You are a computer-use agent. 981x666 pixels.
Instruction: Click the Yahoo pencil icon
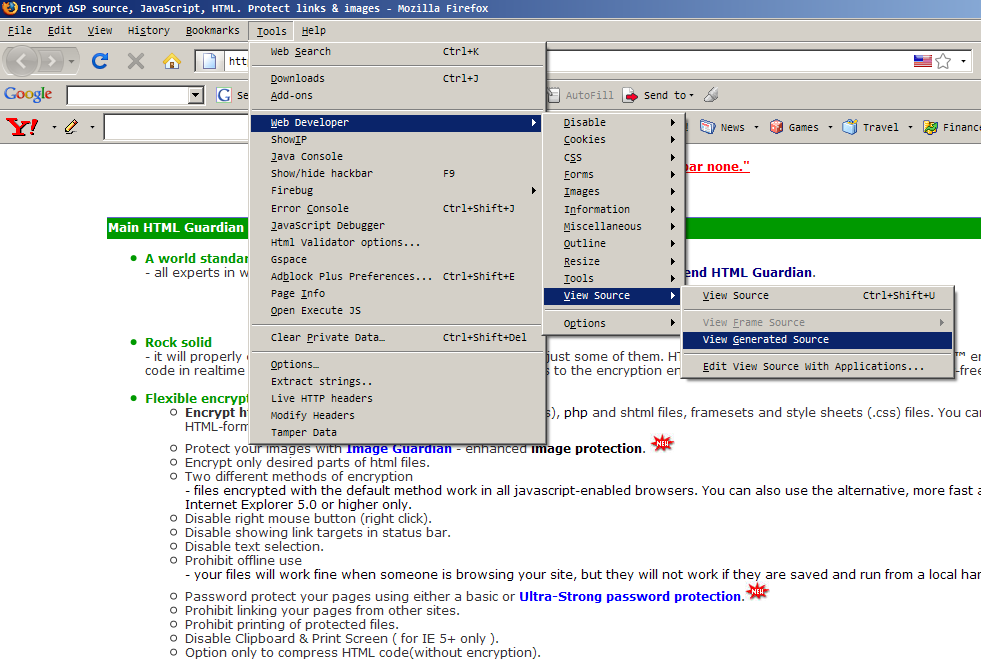(x=71, y=127)
